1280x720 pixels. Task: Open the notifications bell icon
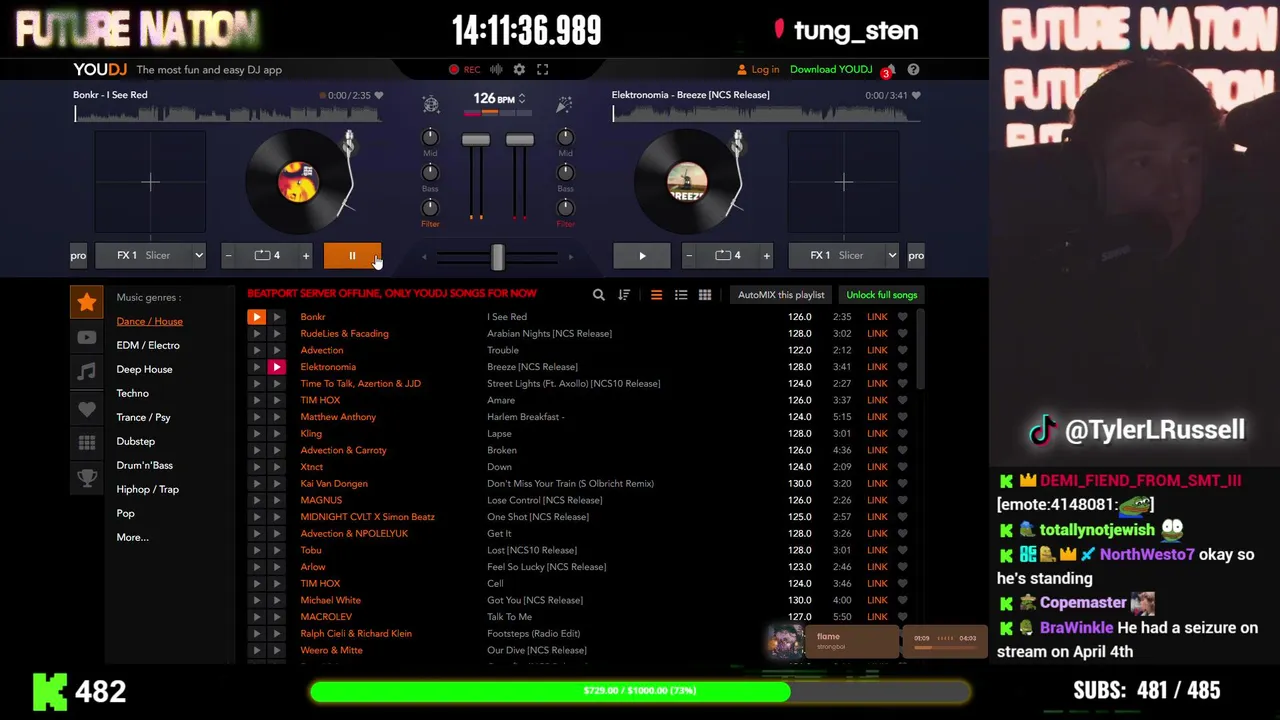click(889, 70)
